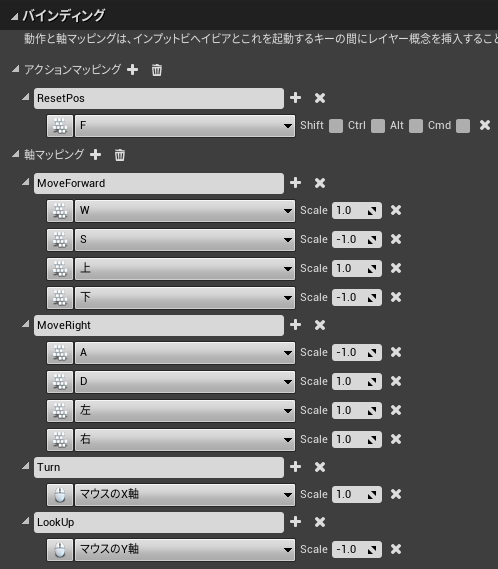Screen dimensions: 498x569
Task: Click Scale value for マウスのY軸
Action: 357,549
